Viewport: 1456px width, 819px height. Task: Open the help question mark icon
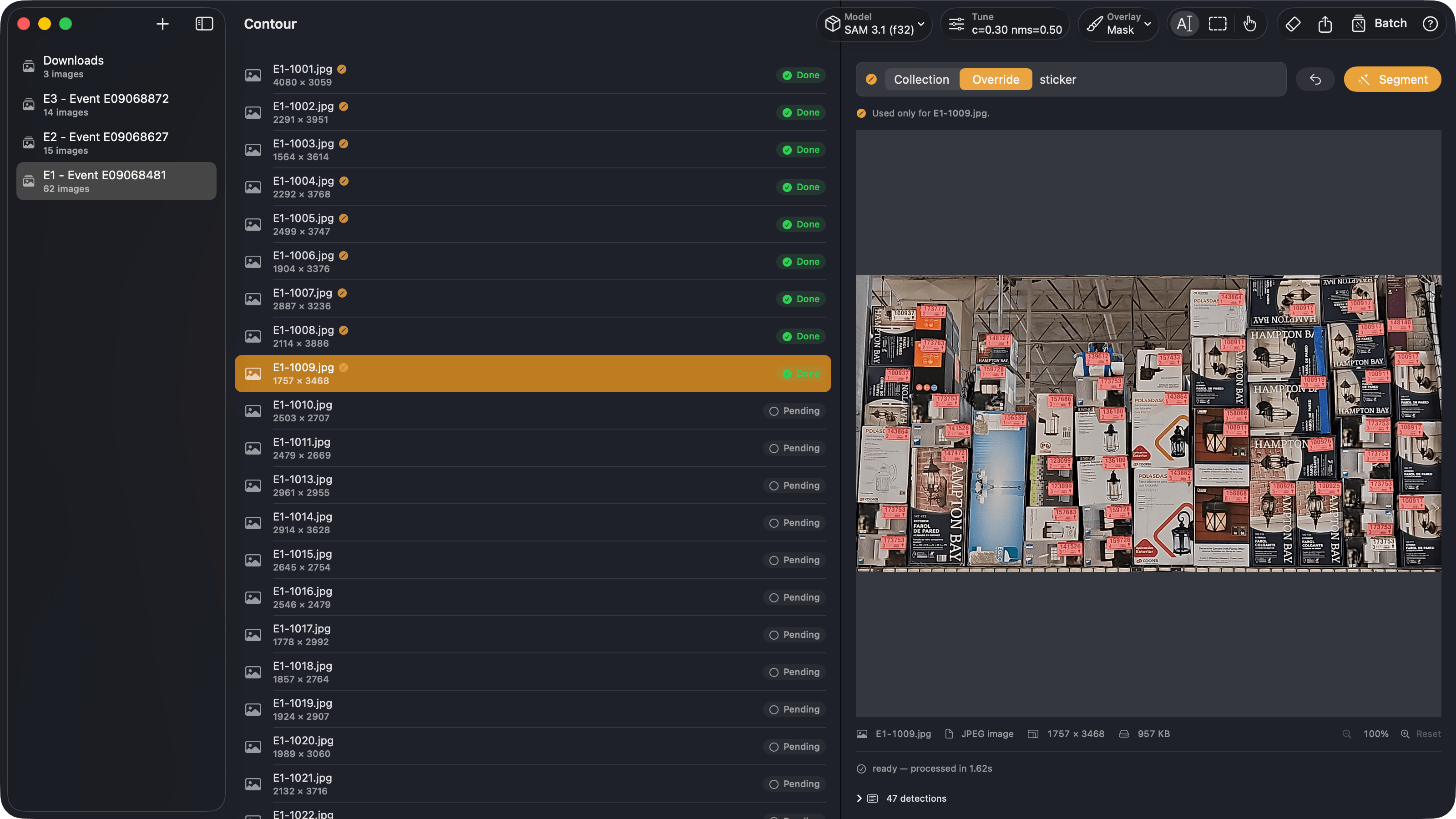(x=1430, y=24)
